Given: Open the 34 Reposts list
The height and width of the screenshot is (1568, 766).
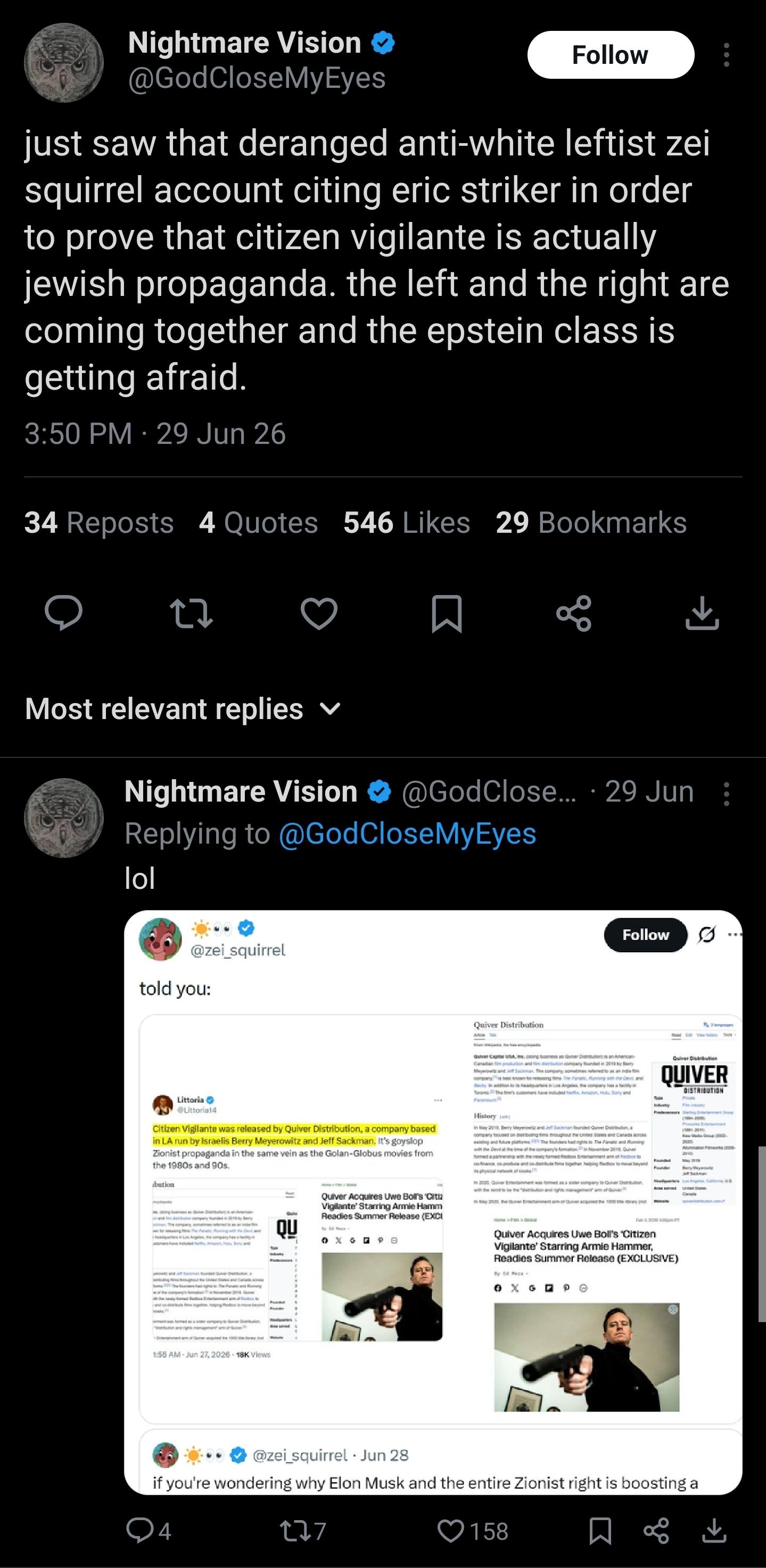Looking at the screenshot, I should [x=98, y=522].
